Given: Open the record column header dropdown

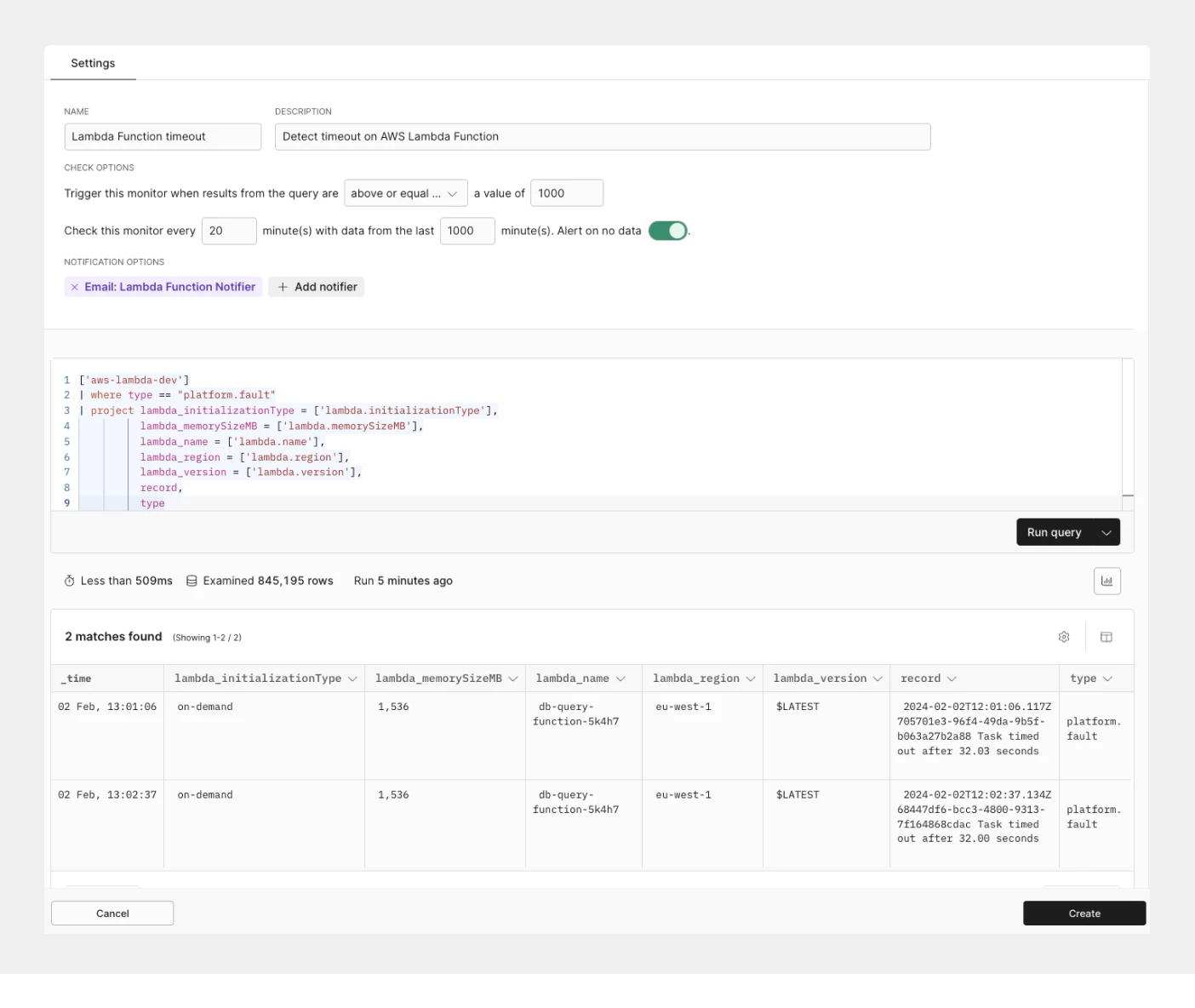Looking at the screenshot, I should pyautogui.click(x=953, y=678).
